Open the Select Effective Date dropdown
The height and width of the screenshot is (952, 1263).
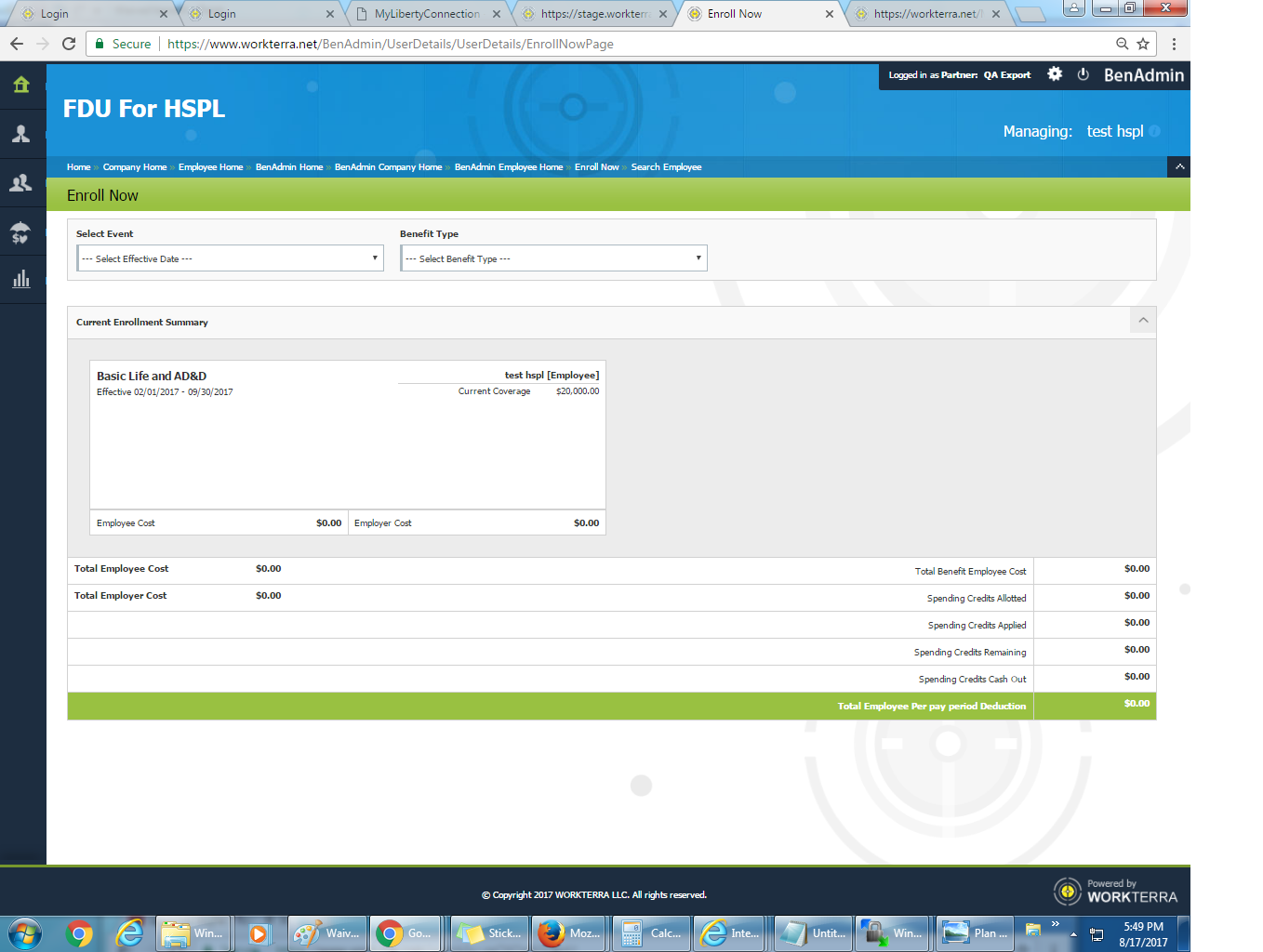[x=230, y=258]
